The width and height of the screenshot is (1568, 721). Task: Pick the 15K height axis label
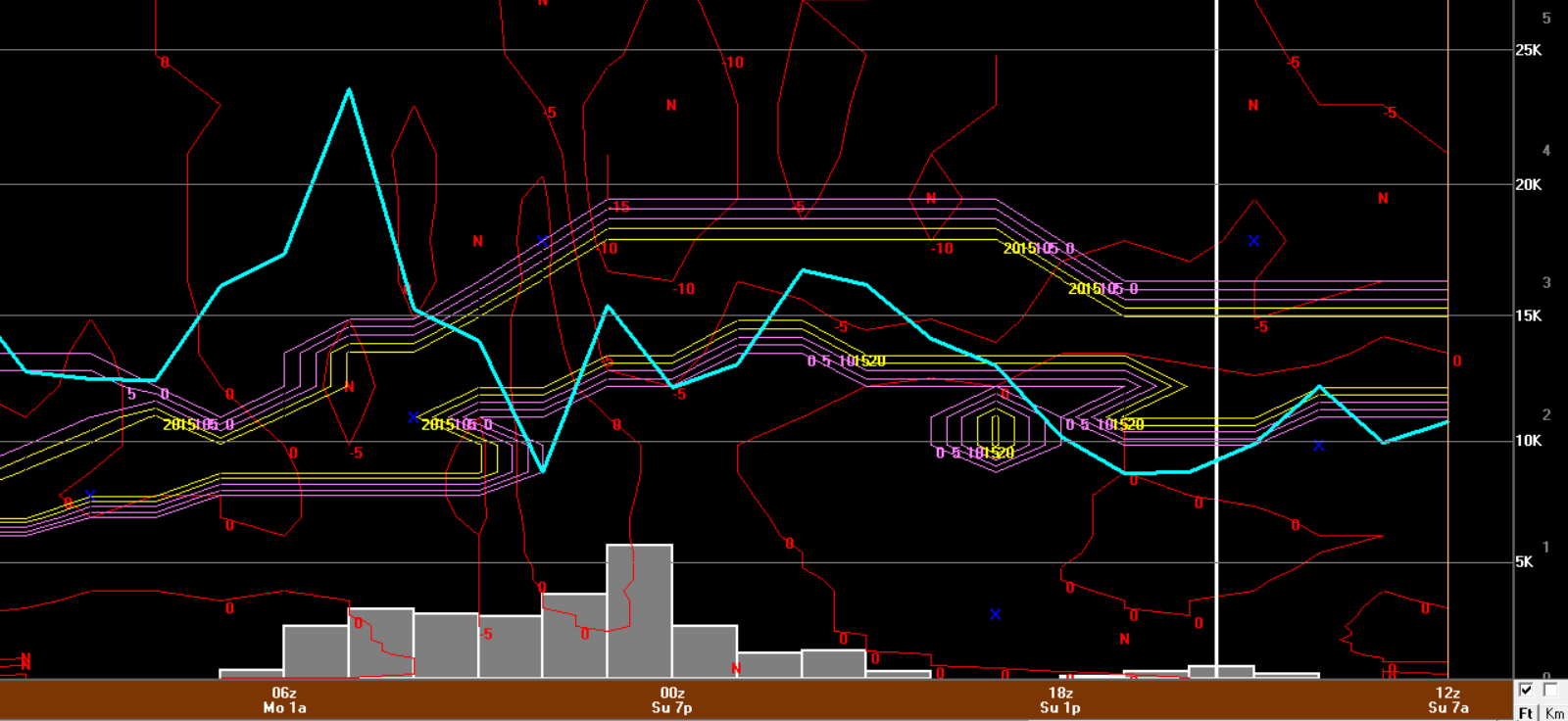[x=1528, y=315]
